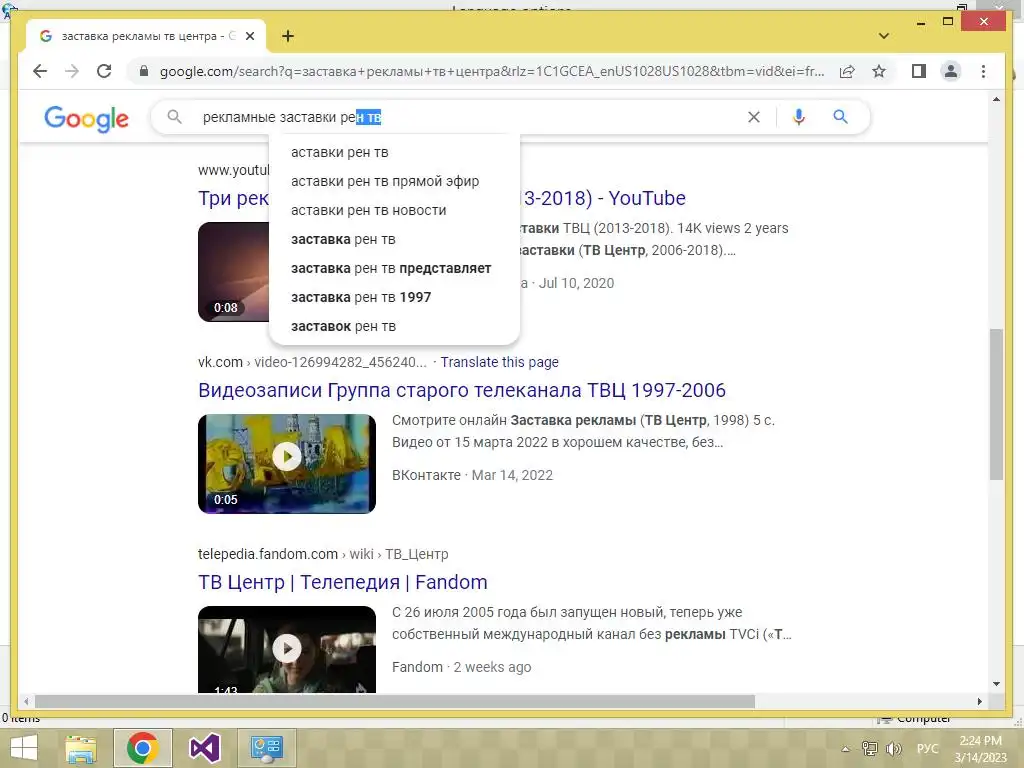Select suggestion заставок рен тв
This screenshot has height=768, width=1024.
[x=394, y=326]
